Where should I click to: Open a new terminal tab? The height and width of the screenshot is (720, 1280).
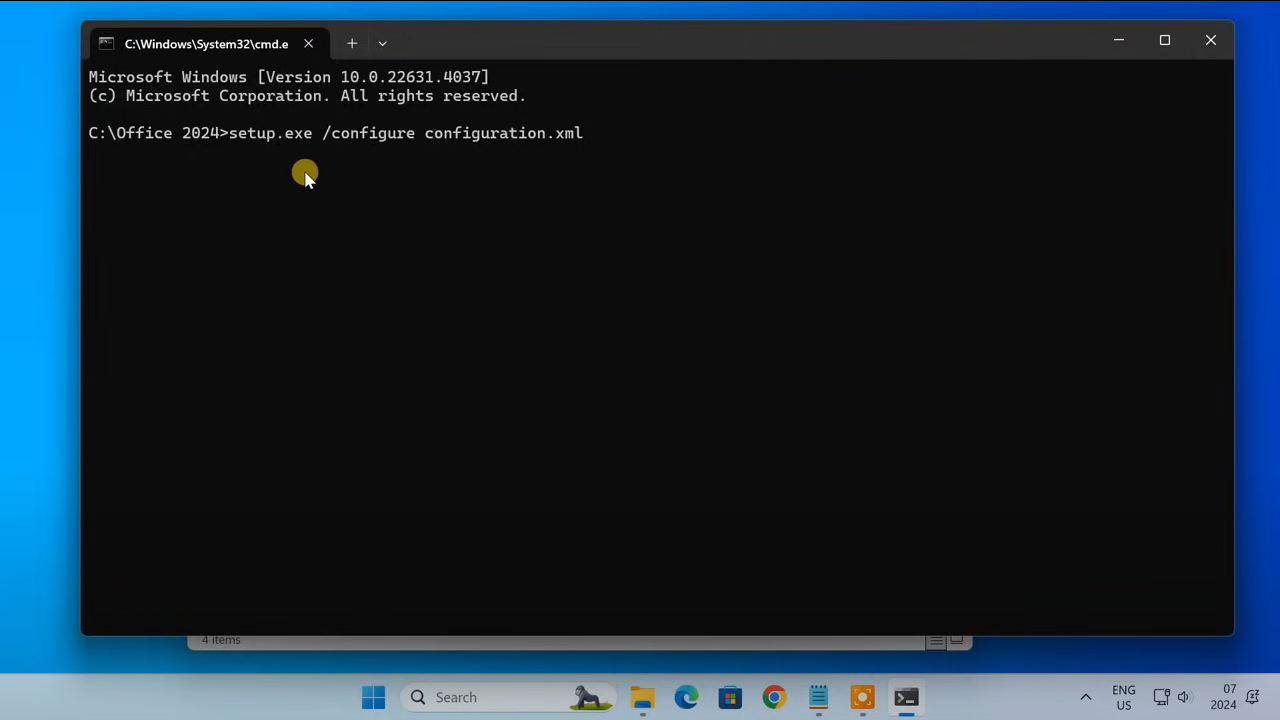click(x=352, y=44)
